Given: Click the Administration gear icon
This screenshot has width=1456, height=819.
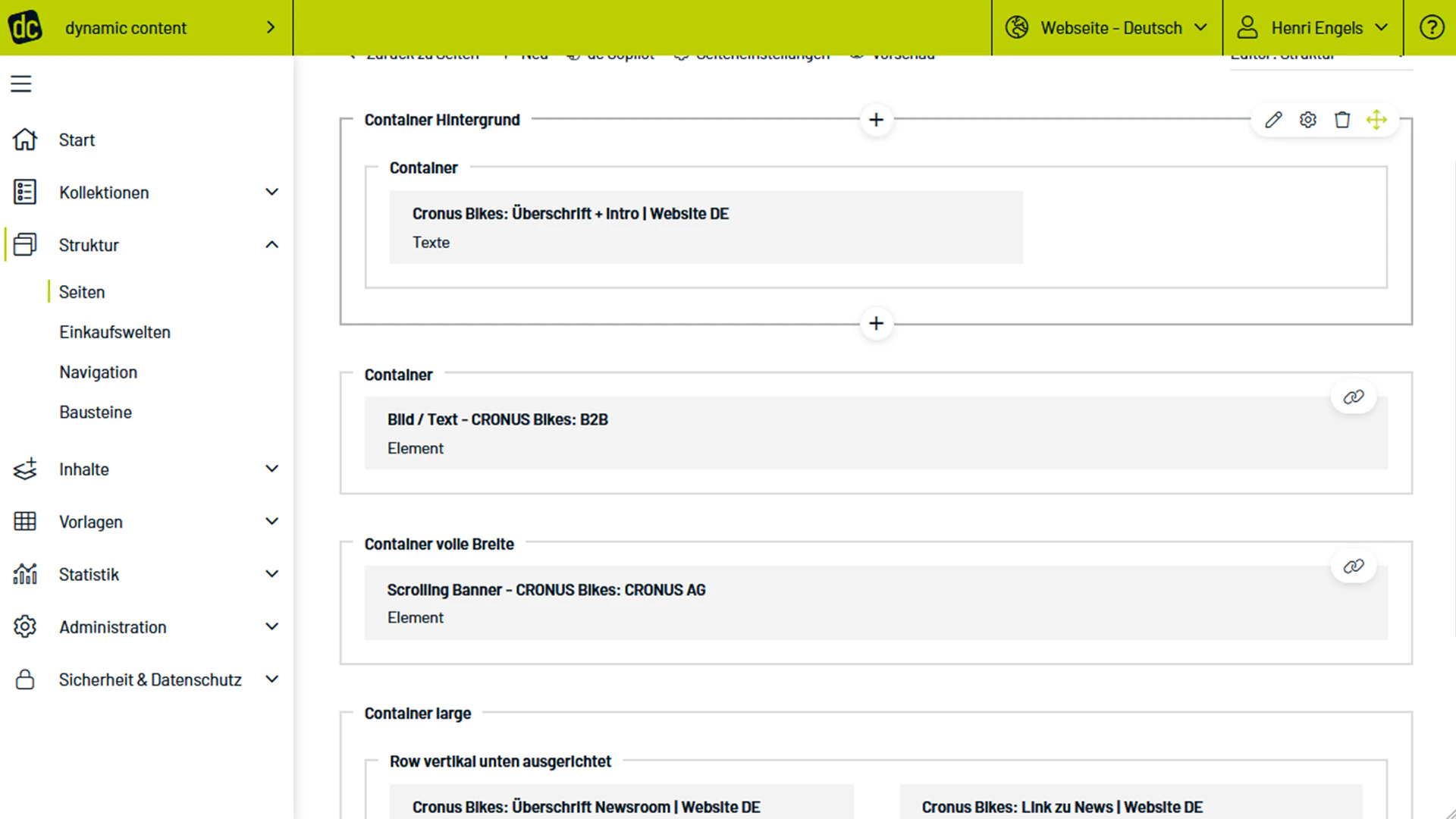Looking at the screenshot, I should (25, 626).
